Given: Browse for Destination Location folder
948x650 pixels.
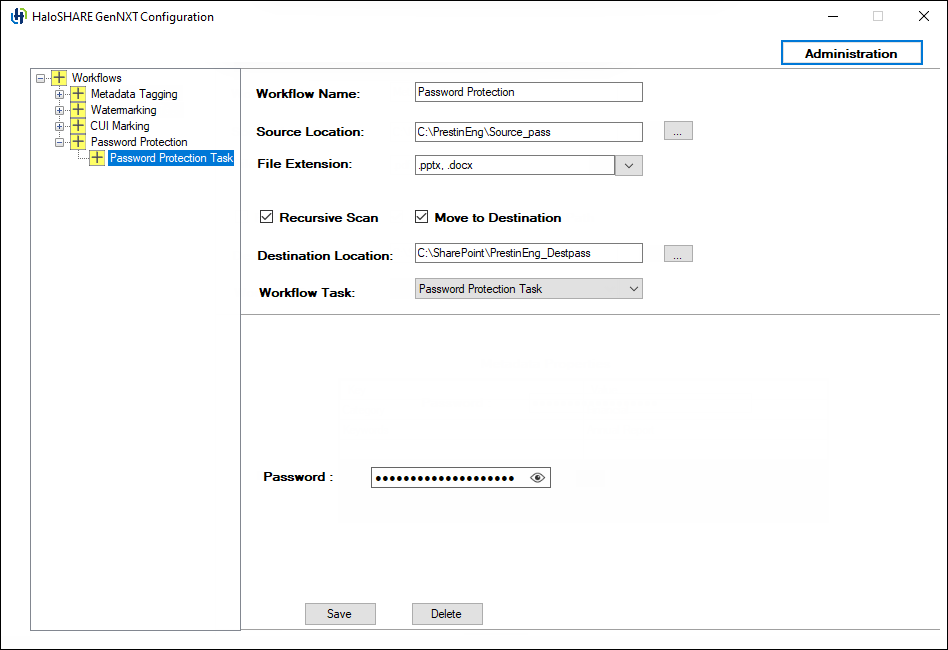Looking at the screenshot, I should [x=678, y=253].
